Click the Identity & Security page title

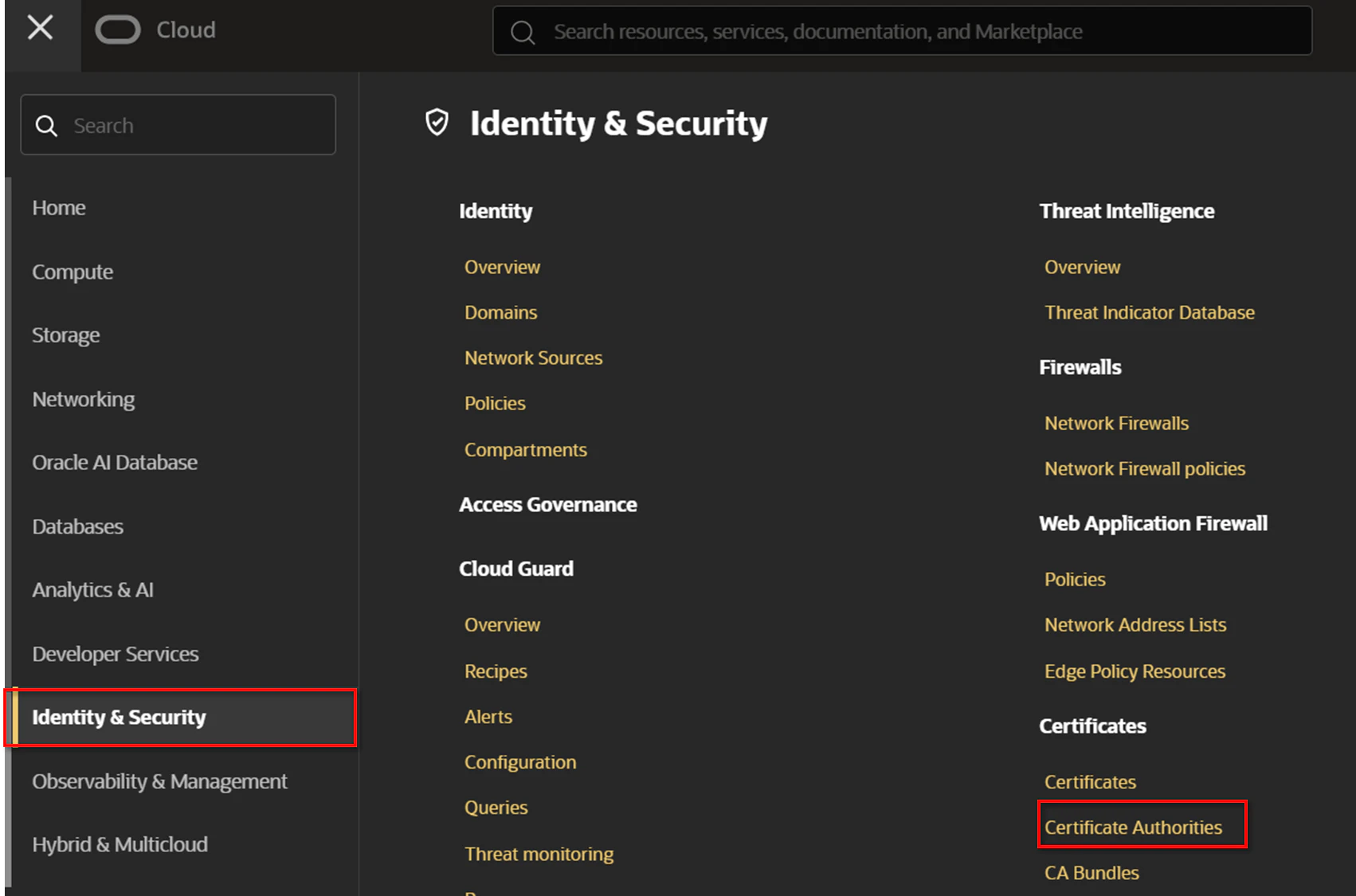coord(619,123)
